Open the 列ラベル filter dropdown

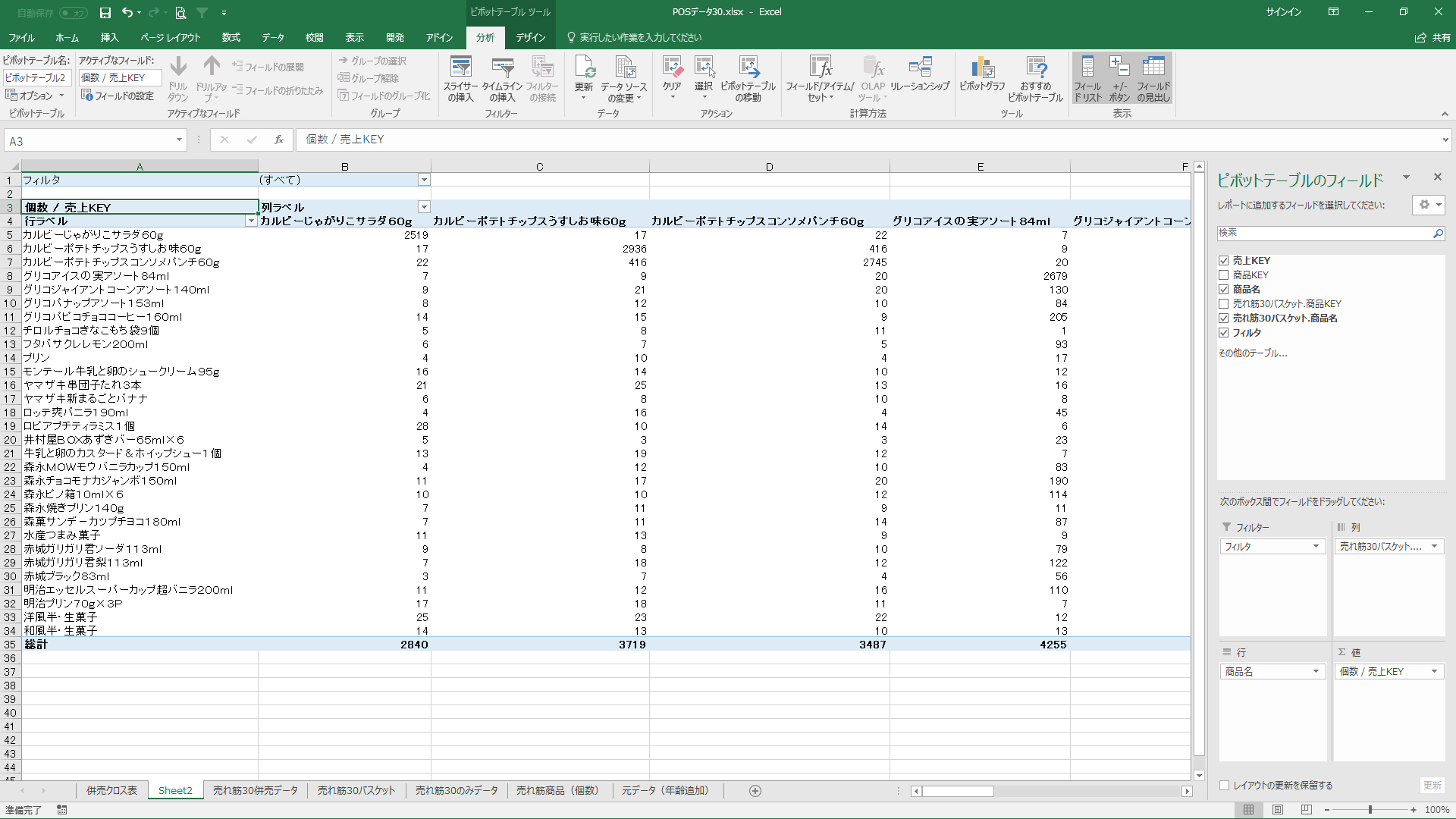click(x=424, y=207)
